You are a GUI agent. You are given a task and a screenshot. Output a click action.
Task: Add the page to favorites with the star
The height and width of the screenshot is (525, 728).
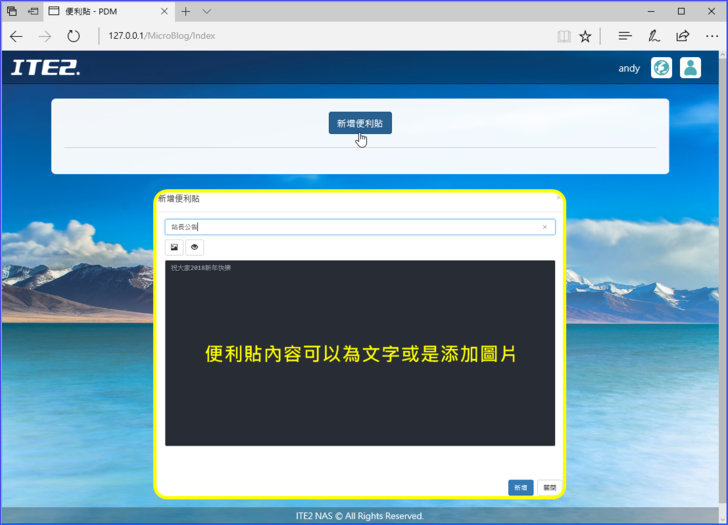pos(585,36)
